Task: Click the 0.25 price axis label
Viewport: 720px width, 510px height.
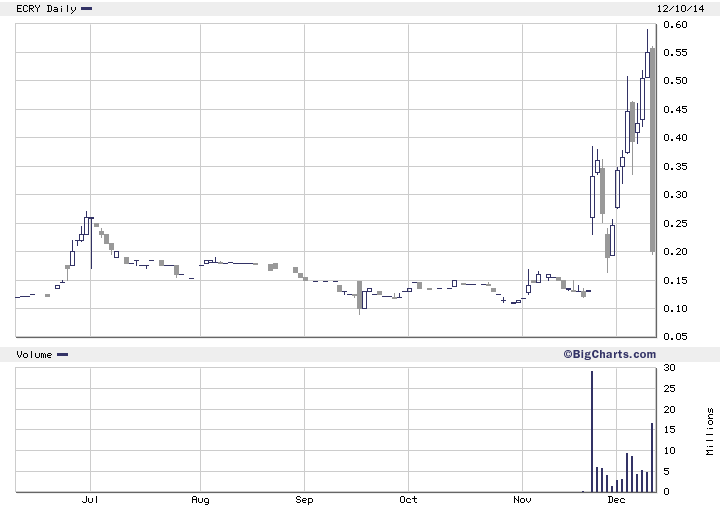Action: point(675,223)
